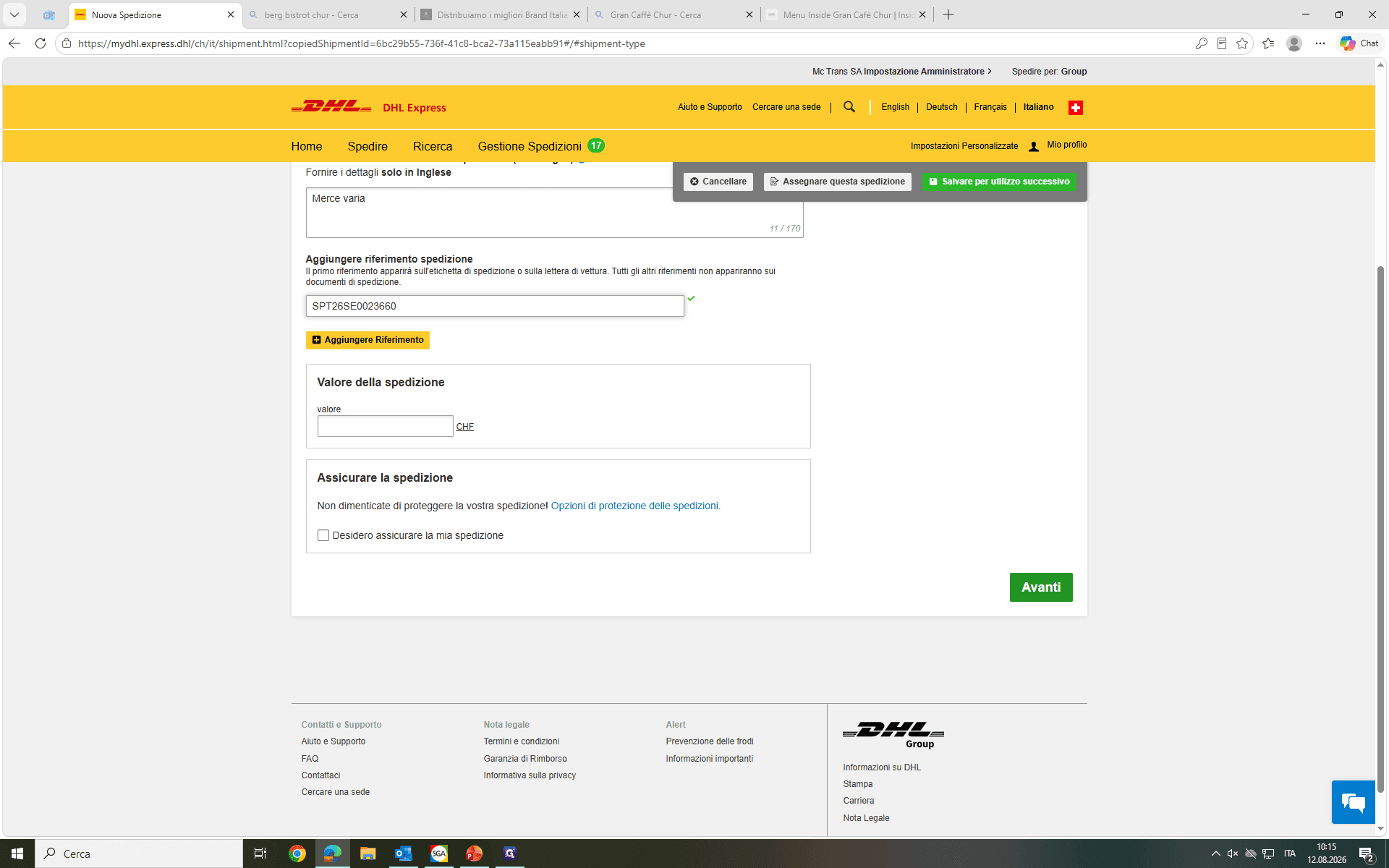Switch language to English

895,107
